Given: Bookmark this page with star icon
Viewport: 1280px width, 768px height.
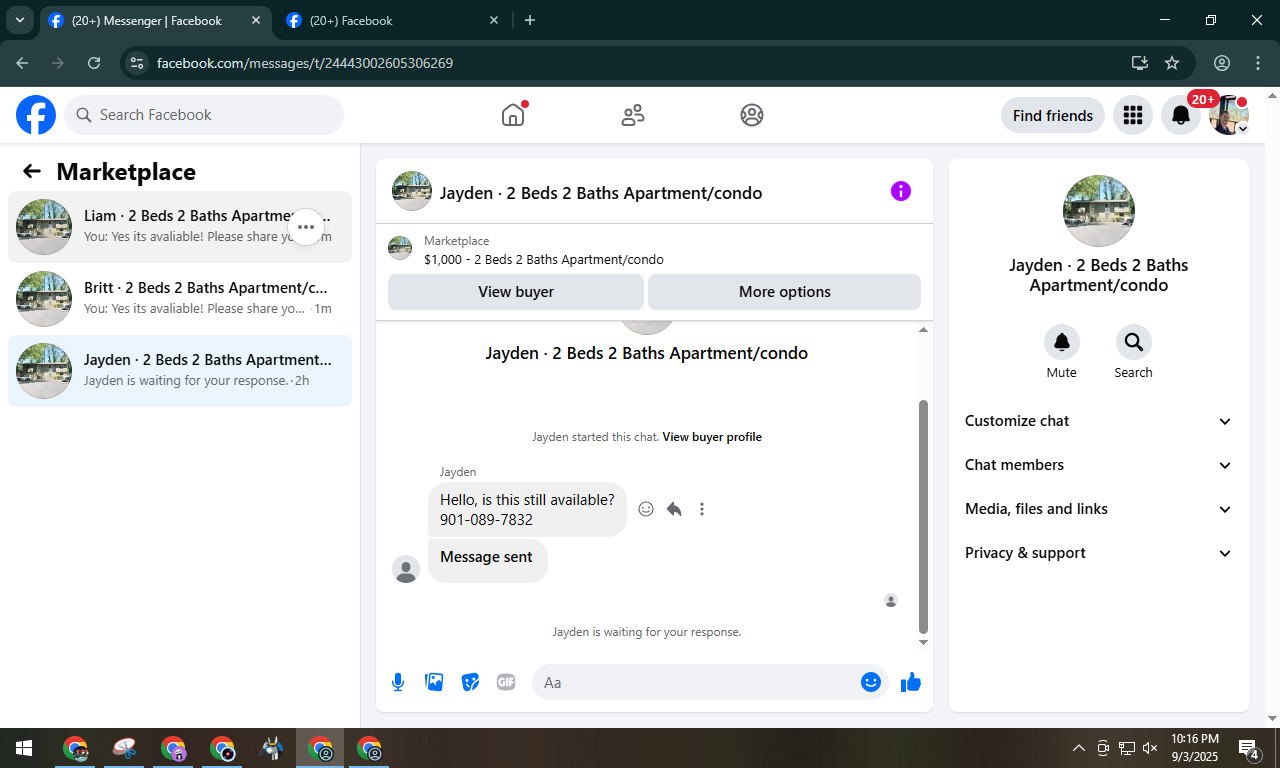Looking at the screenshot, I should click(1172, 63).
